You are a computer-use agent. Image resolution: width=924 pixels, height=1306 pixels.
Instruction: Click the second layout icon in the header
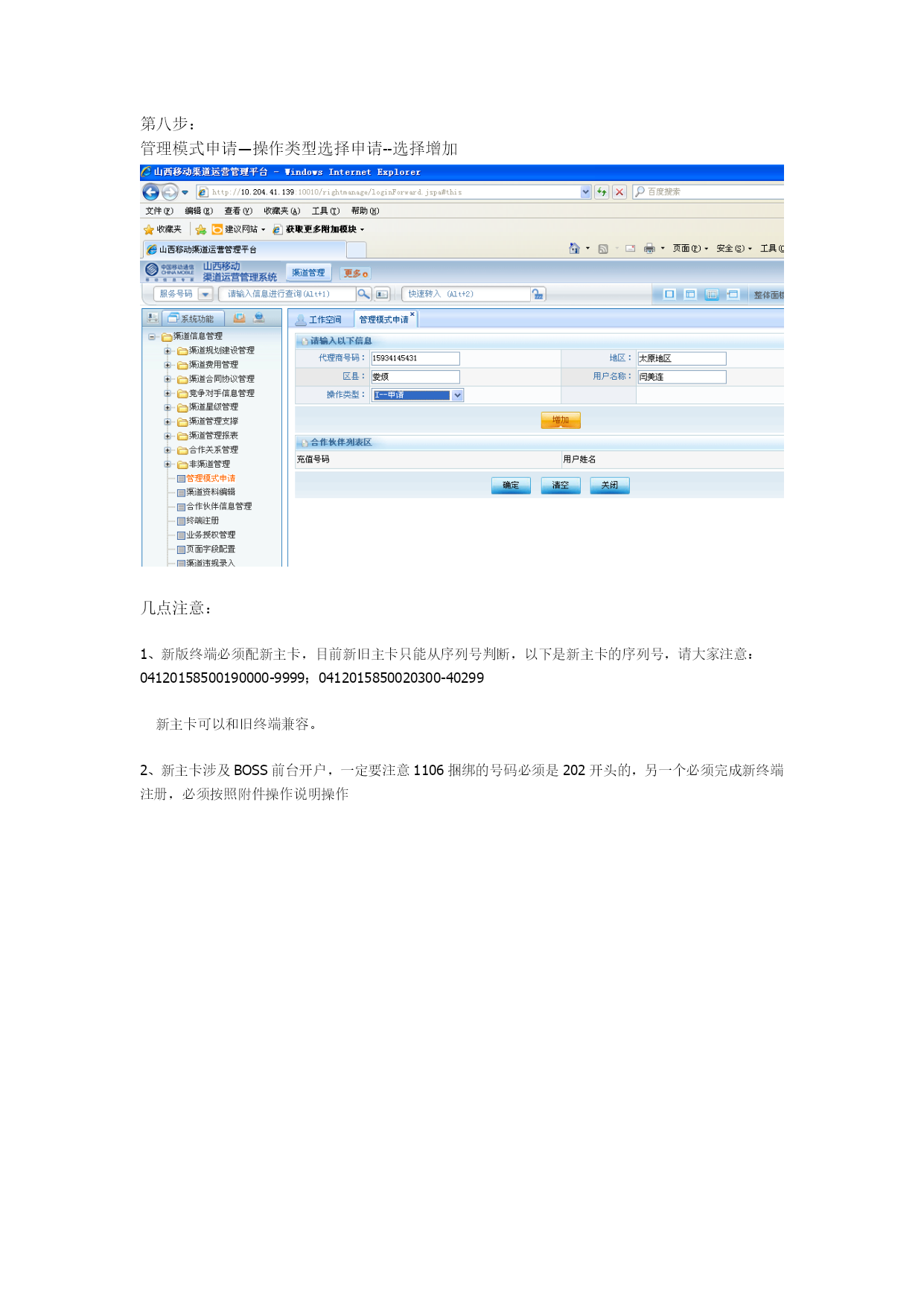(690, 294)
